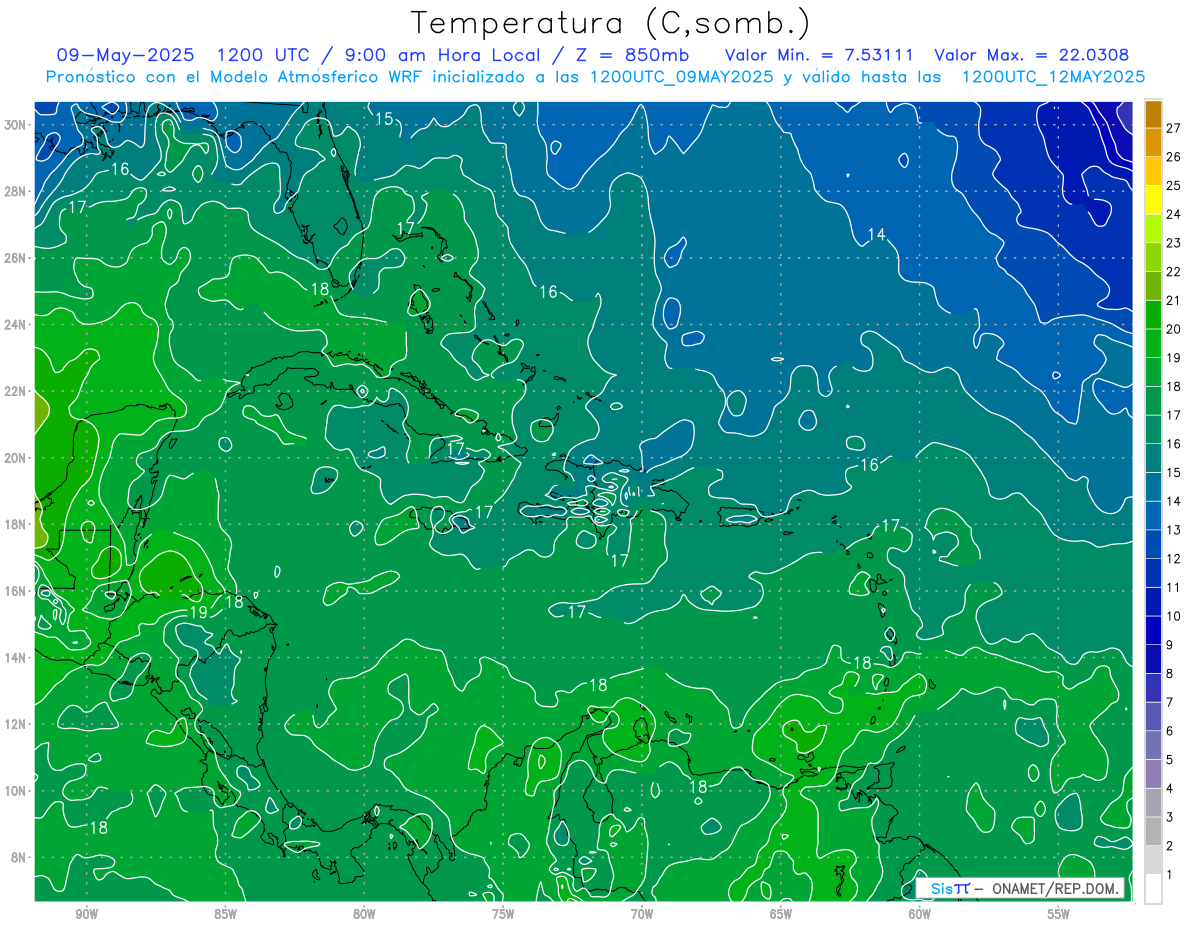Click color scale segment between 26 and 27
Viewport: 1200px width, 927px height.
pos(1153,142)
